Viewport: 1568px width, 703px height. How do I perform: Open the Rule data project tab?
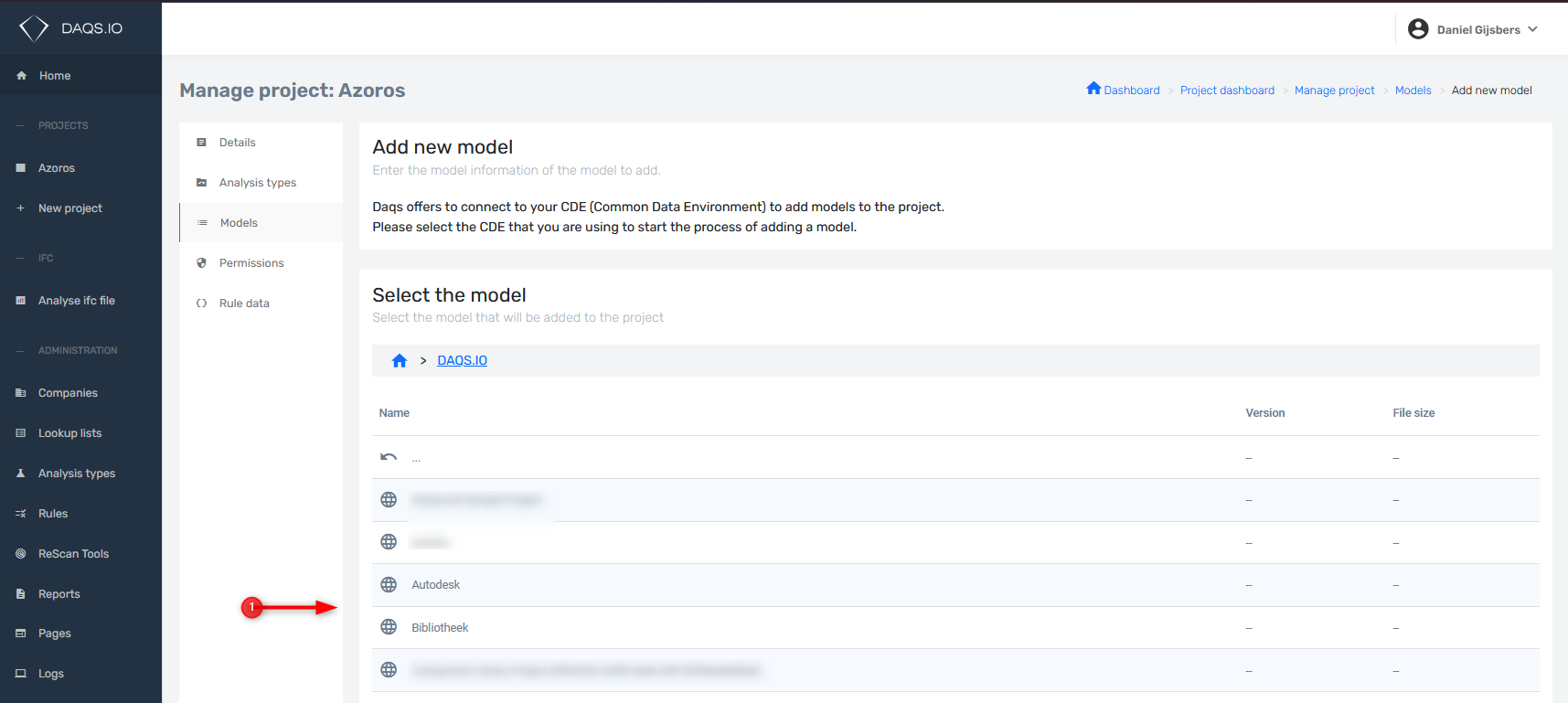261,304
